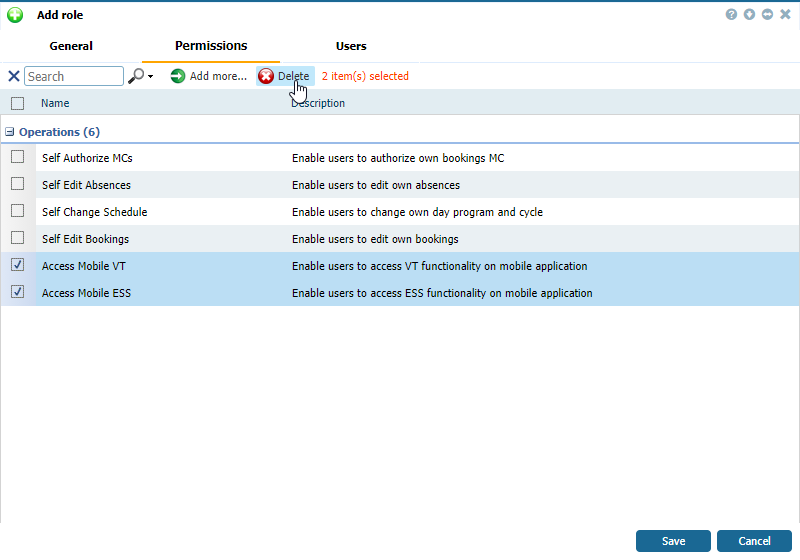Click the green Add more arrow icon
The image size is (800, 560).
178,76
